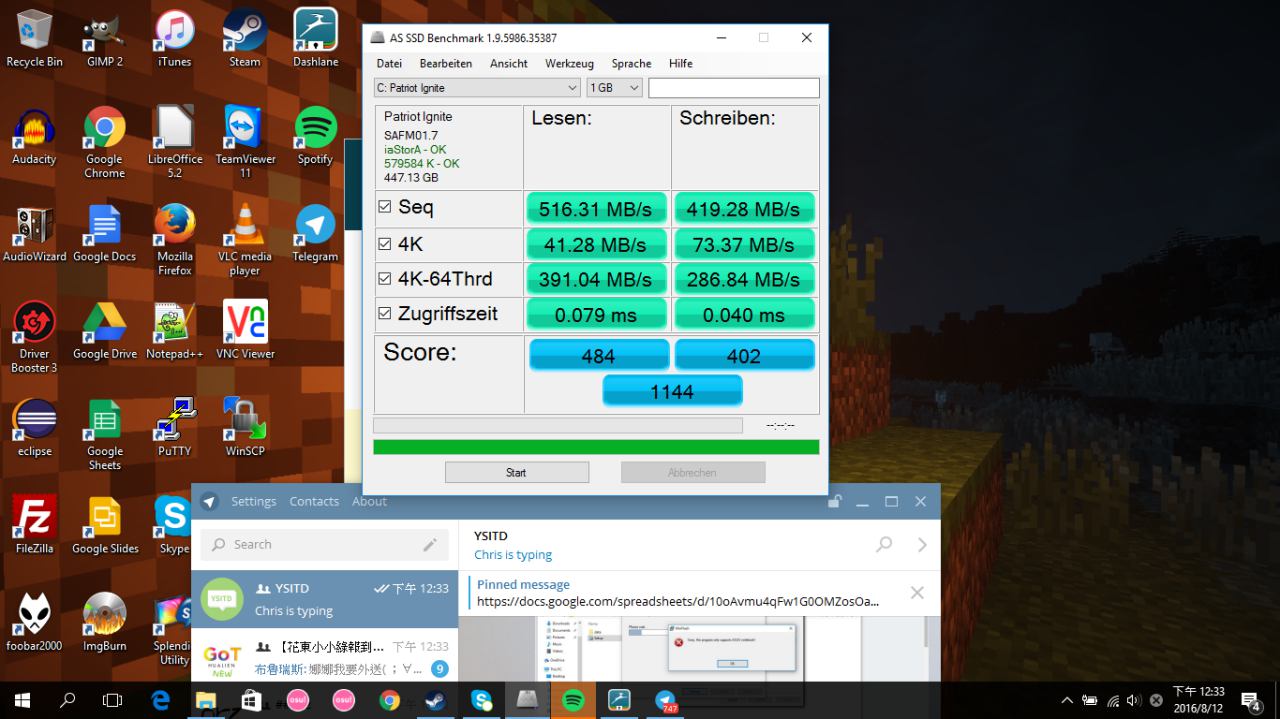Open Notepad++ desktop shortcut
Image resolution: width=1280 pixels, height=719 pixels.
[174, 330]
